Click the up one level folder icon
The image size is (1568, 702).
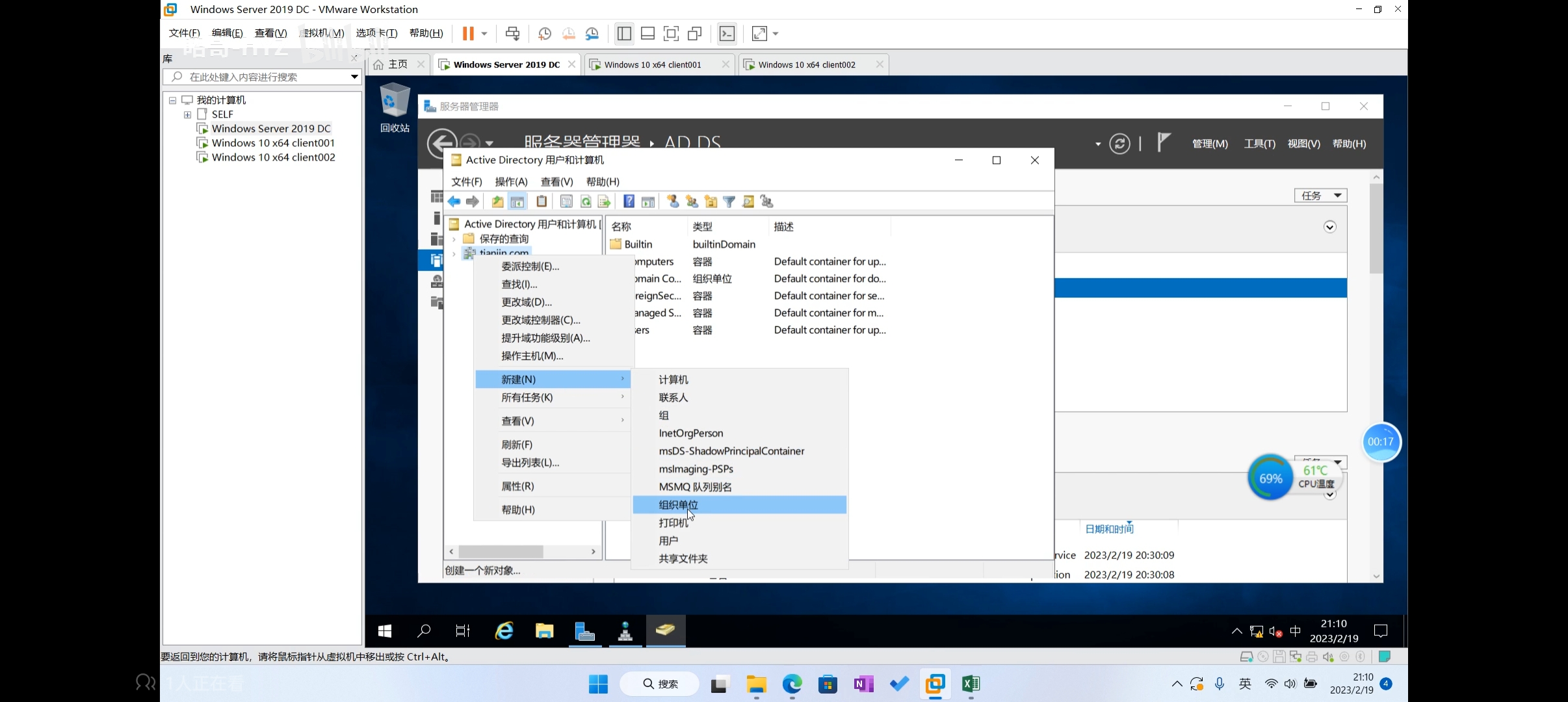tap(497, 201)
